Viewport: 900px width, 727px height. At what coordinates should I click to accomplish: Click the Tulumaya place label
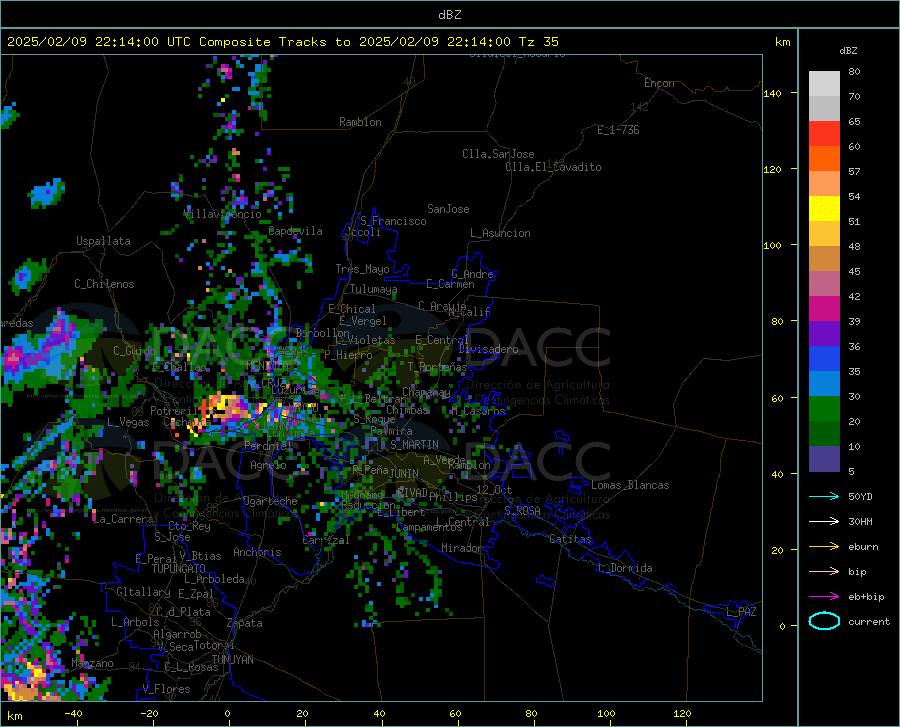[374, 289]
